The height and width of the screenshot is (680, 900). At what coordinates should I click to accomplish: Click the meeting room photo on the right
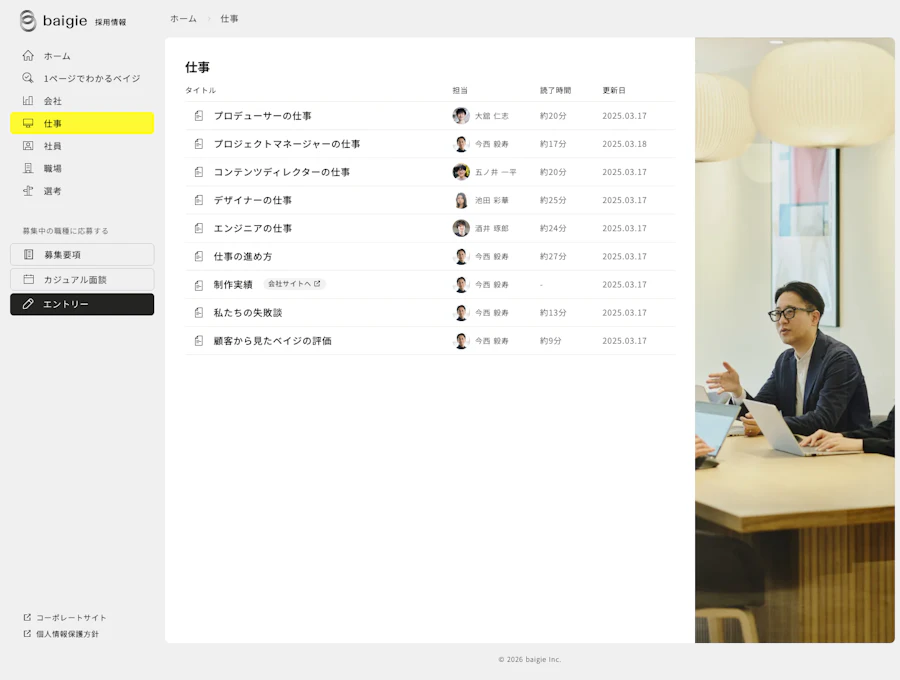point(794,340)
